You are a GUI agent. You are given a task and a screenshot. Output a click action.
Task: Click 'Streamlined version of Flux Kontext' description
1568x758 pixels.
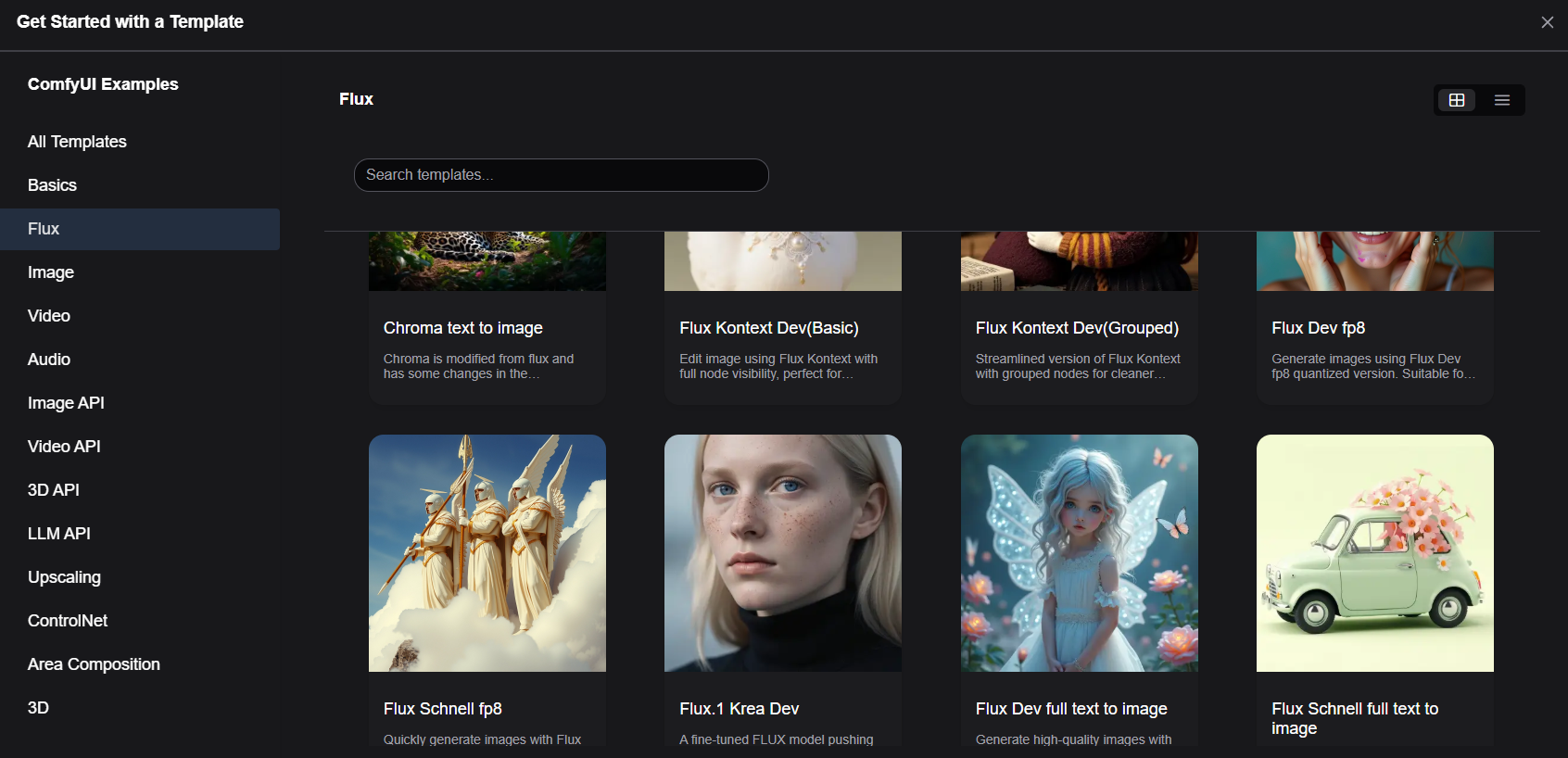(1078, 366)
